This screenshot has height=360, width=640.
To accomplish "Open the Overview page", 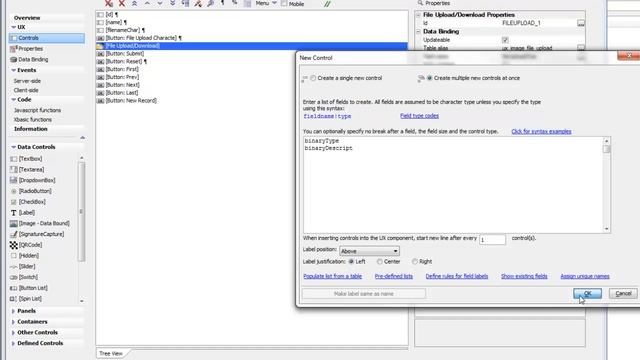I will [27, 18].
